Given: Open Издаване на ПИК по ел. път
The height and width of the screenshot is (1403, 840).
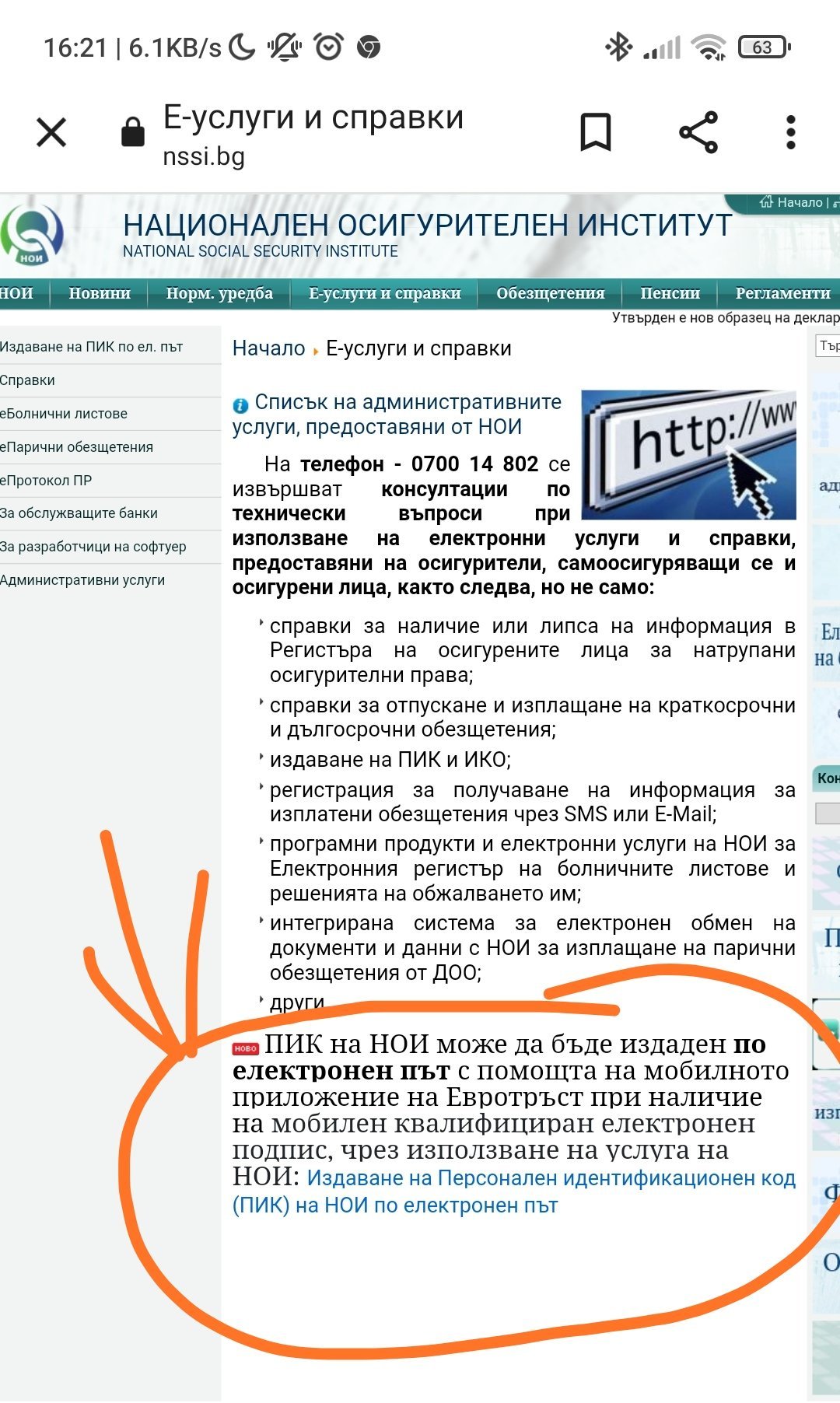Looking at the screenshot, I should [x=91, y=347].
